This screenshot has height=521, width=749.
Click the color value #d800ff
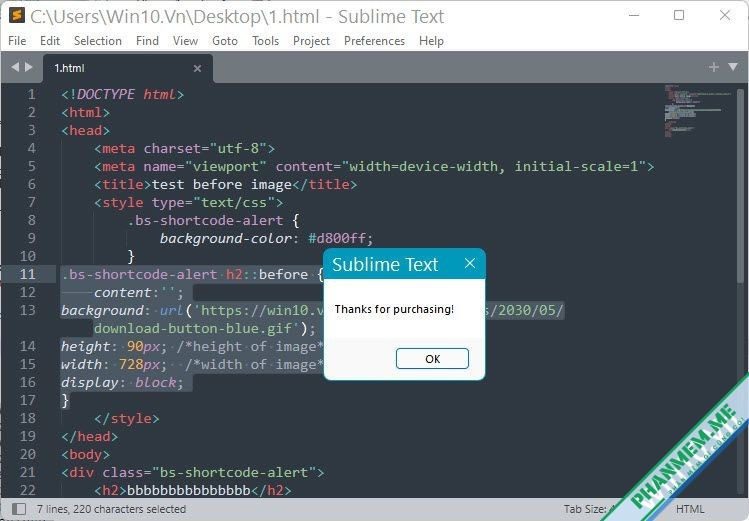coord(336,238)
